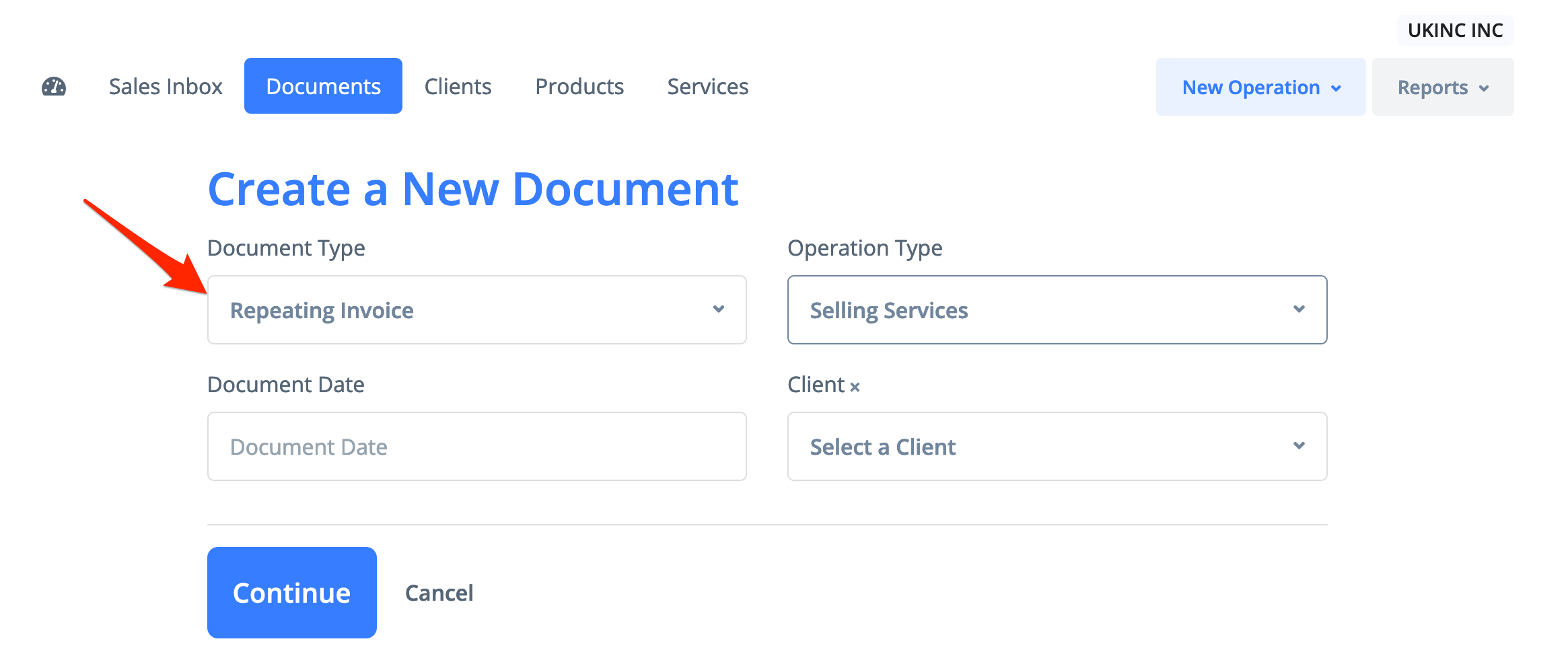Change the Selling Services operation type
This screenshot has height=666, width=1568.
pos(1057,310)
